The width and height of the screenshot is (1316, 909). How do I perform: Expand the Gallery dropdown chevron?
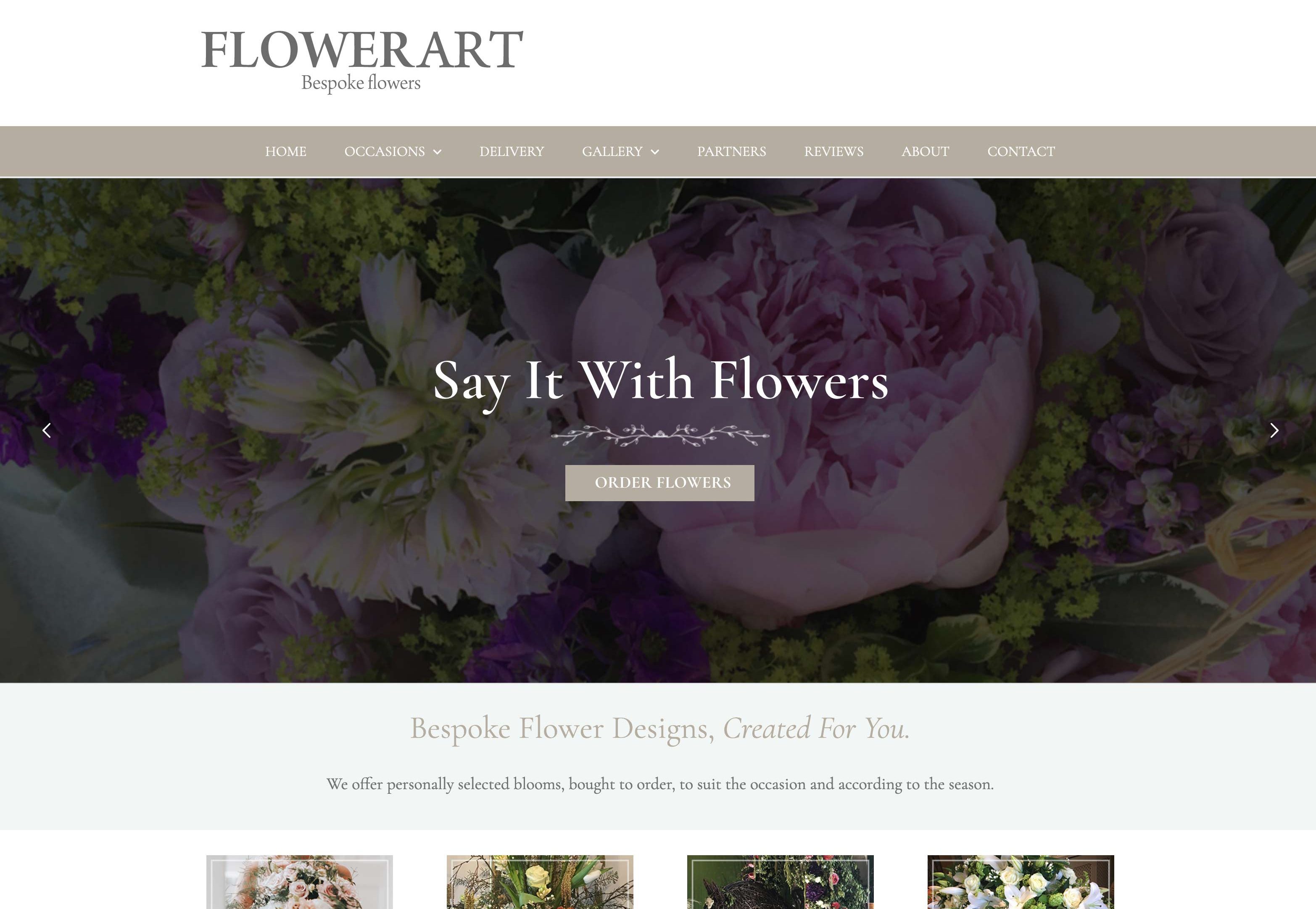click(654, 152)
